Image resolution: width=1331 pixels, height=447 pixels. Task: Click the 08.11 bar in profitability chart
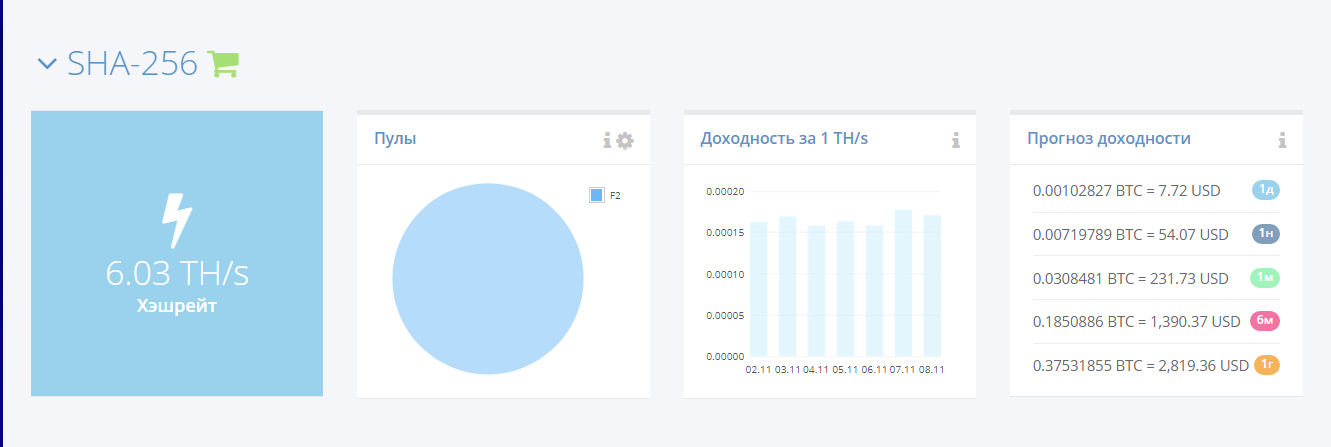click(x=932, y=286)
